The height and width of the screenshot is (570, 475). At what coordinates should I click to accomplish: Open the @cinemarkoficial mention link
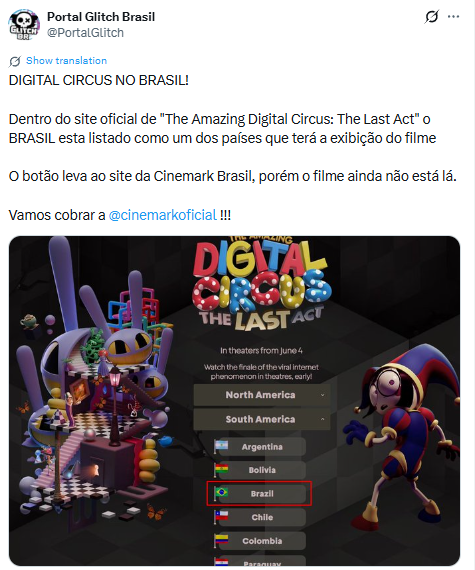[x=162, y=215]
